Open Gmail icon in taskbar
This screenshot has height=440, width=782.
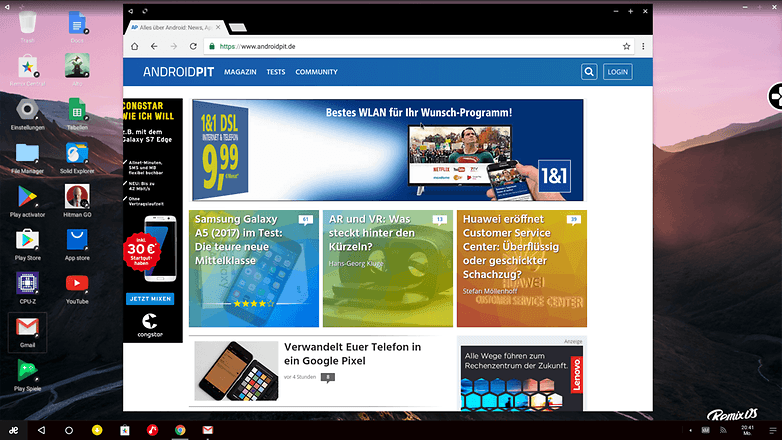click(x=208, y=430)
